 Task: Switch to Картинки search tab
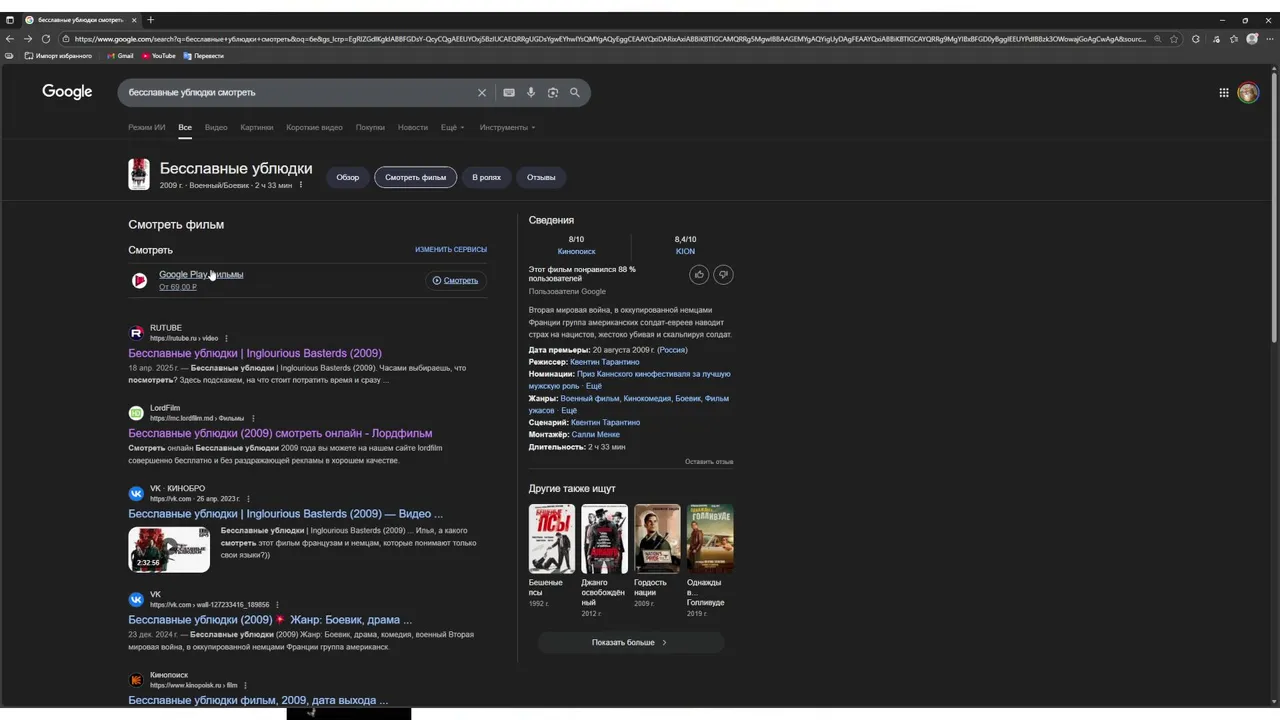(257, 127)
